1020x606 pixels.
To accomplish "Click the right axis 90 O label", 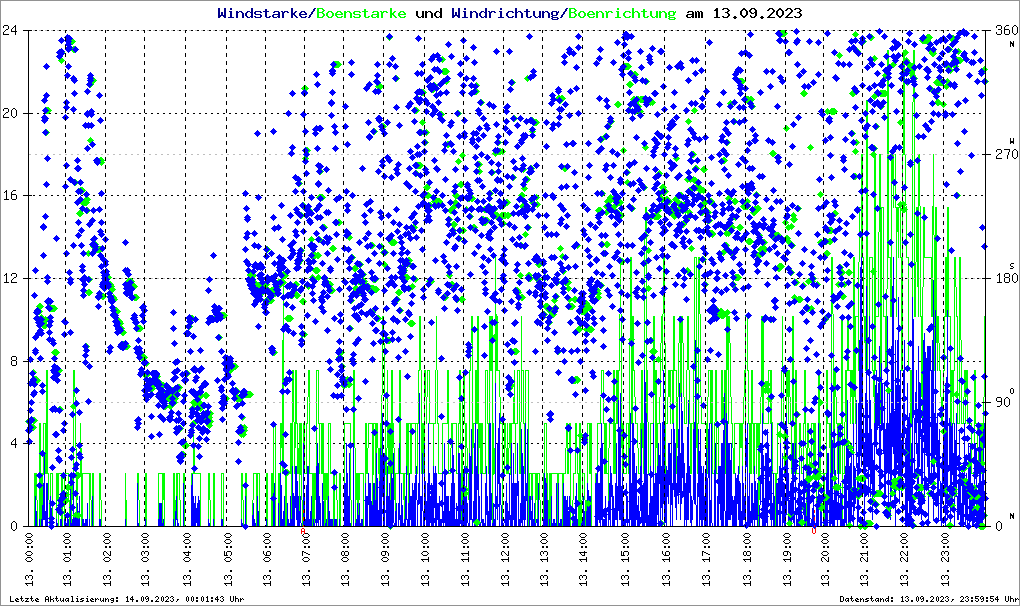I will [1003, 403].
